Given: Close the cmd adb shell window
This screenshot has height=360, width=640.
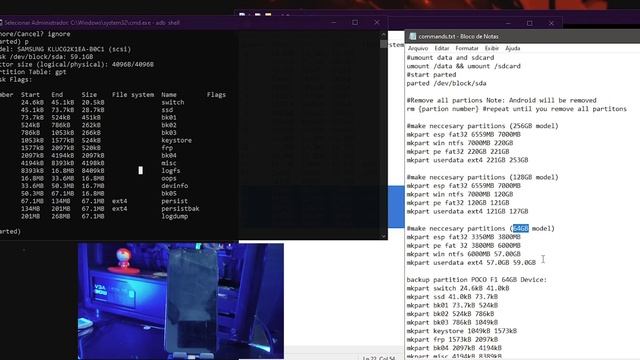Looking at the screenshot, I should pyautogui.click(x=377, y=22).
